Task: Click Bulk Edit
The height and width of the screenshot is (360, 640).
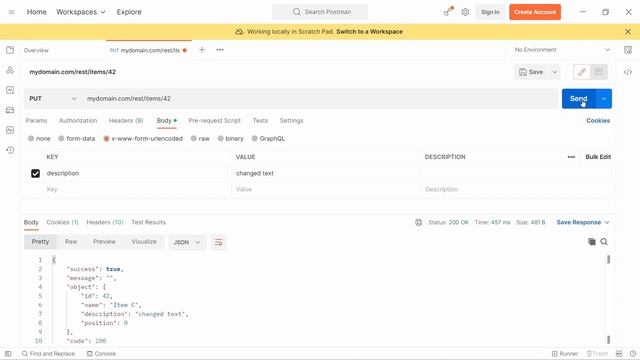Action: point(598,157)
